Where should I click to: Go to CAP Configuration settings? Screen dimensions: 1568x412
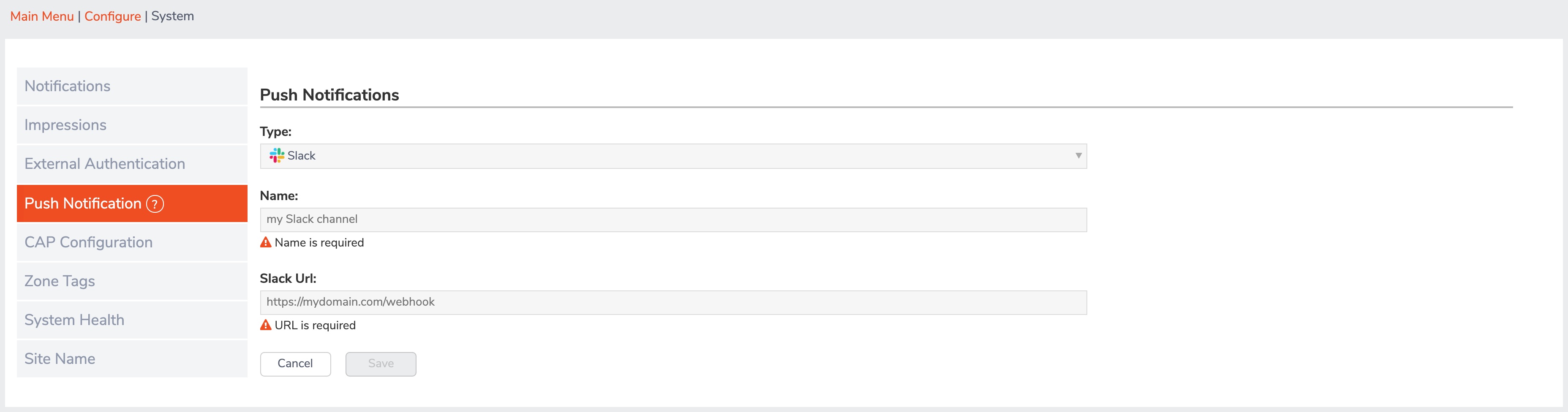[x=131, y=242]
